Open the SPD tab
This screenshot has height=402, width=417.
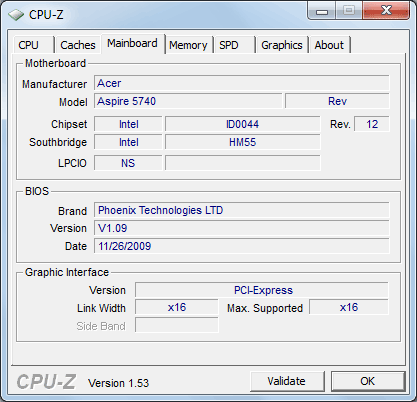click(x=235, y=45)
